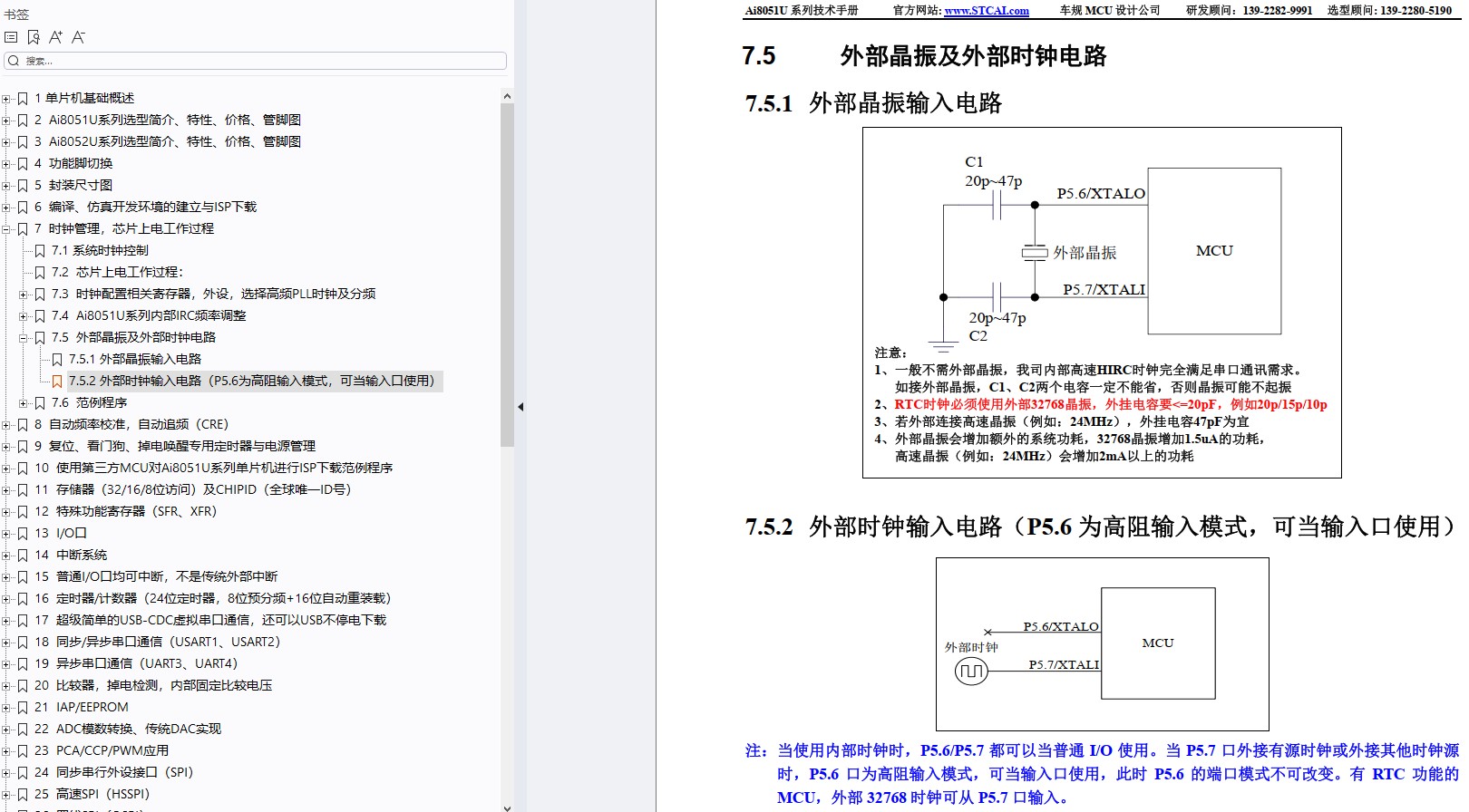Click the bookmark panel scrollbar thumb
Image resolution: width=1469 pixels, height=812 pixels.
tap(507, 275)
